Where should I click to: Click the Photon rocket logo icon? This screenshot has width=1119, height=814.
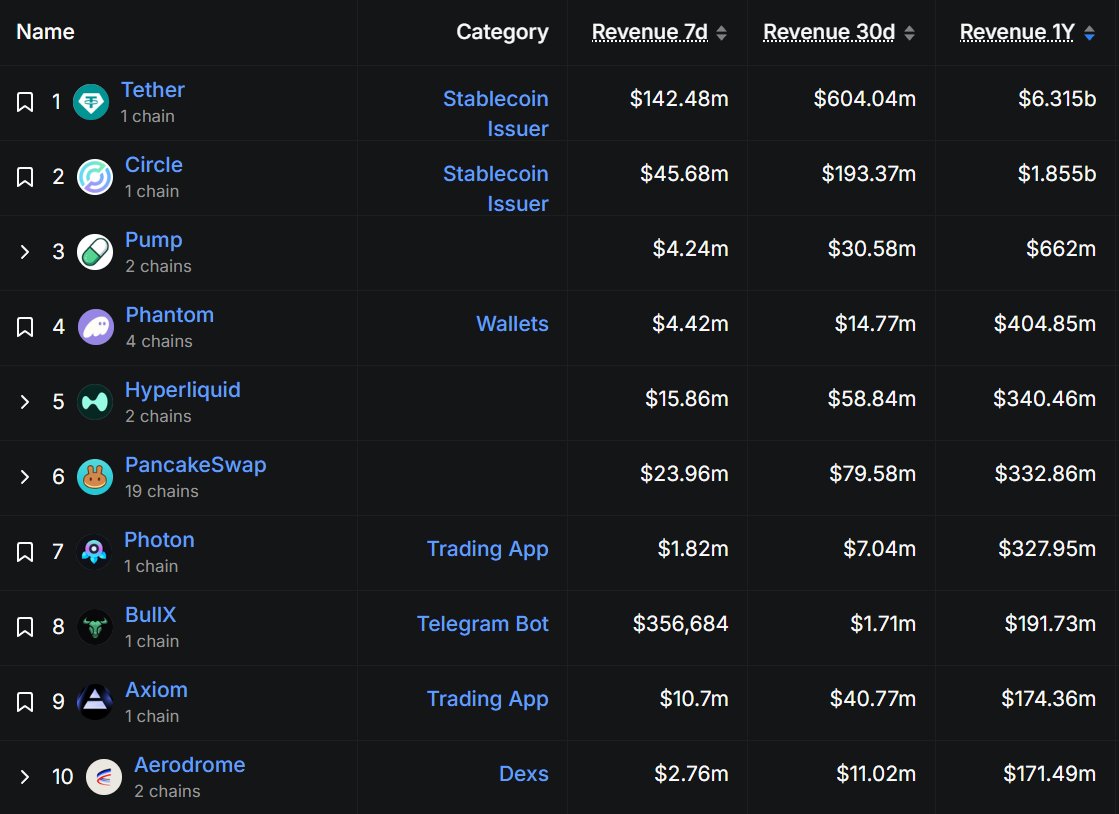(94, 551)
